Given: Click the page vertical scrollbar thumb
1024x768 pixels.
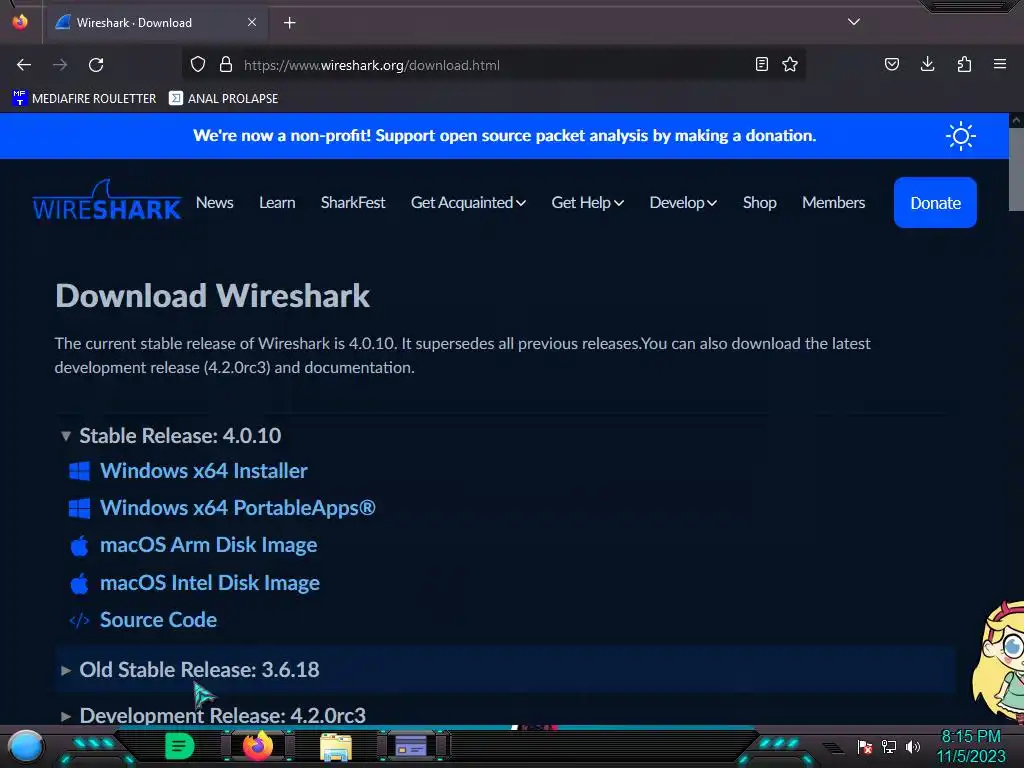Looking at the screenshot, I should click(1016, 170).
